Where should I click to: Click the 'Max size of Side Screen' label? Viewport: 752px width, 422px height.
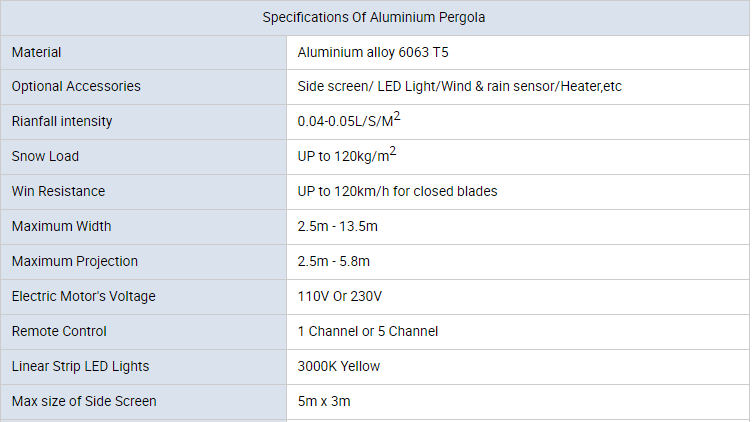[84, 402]
